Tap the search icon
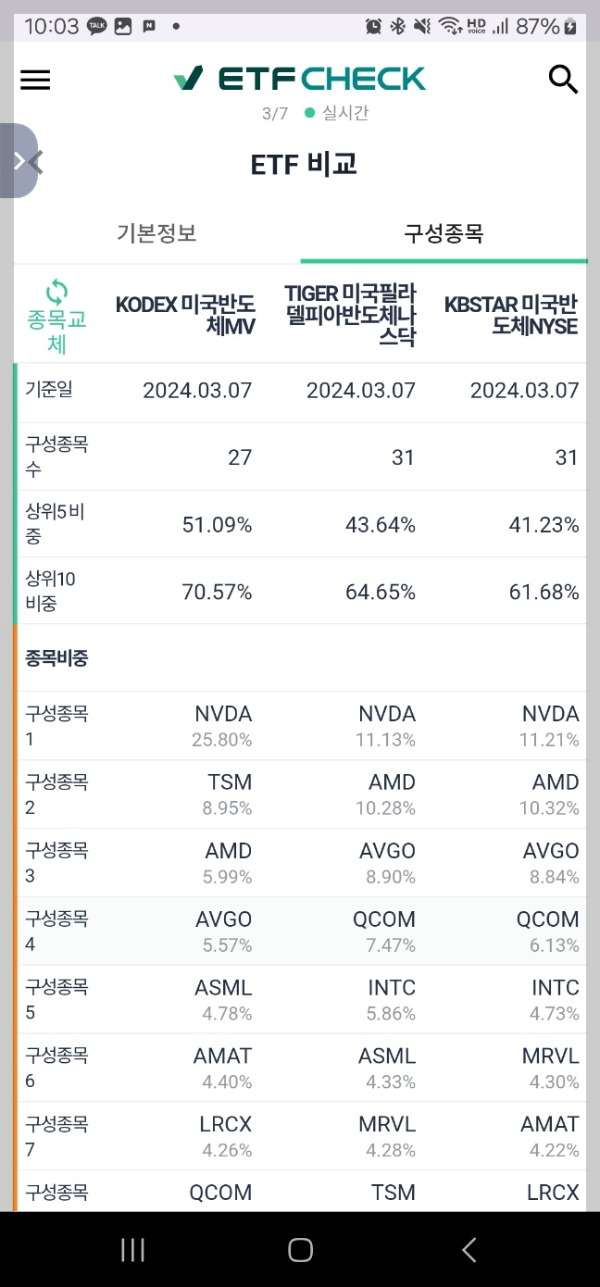 point(562,80)
